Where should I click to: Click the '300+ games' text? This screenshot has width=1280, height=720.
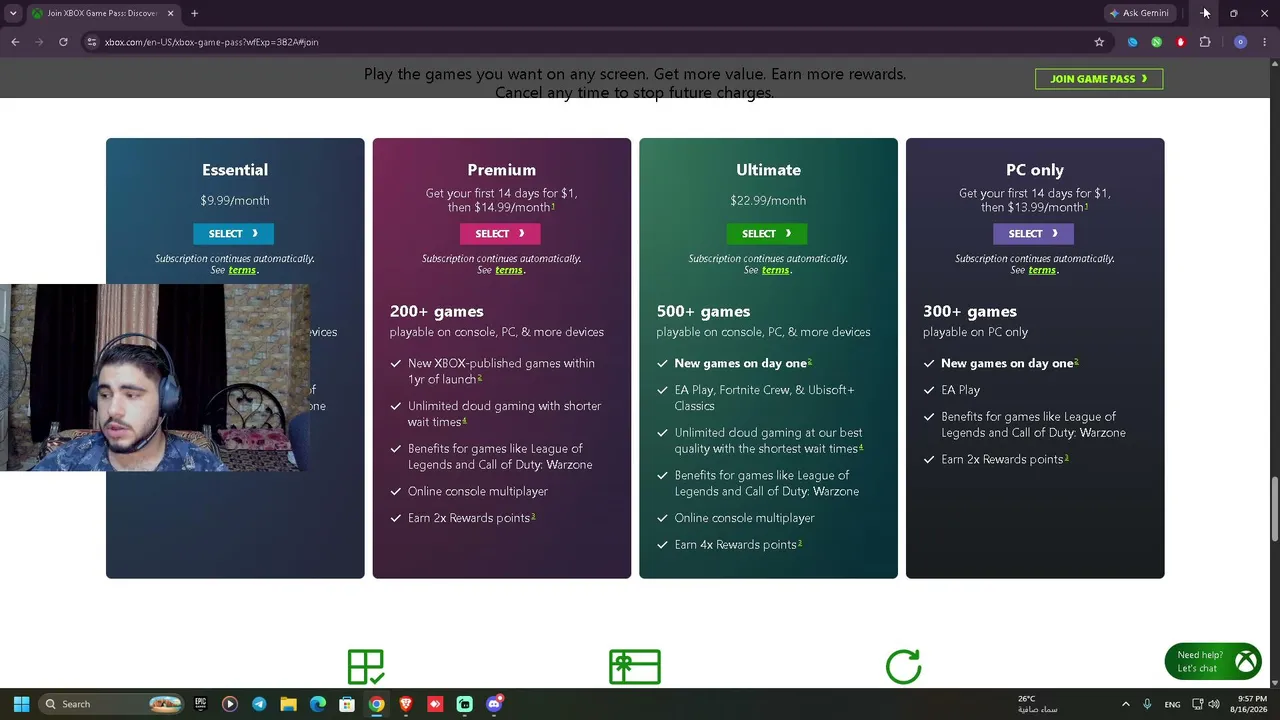pyautogui.click(x=970, y=312)
